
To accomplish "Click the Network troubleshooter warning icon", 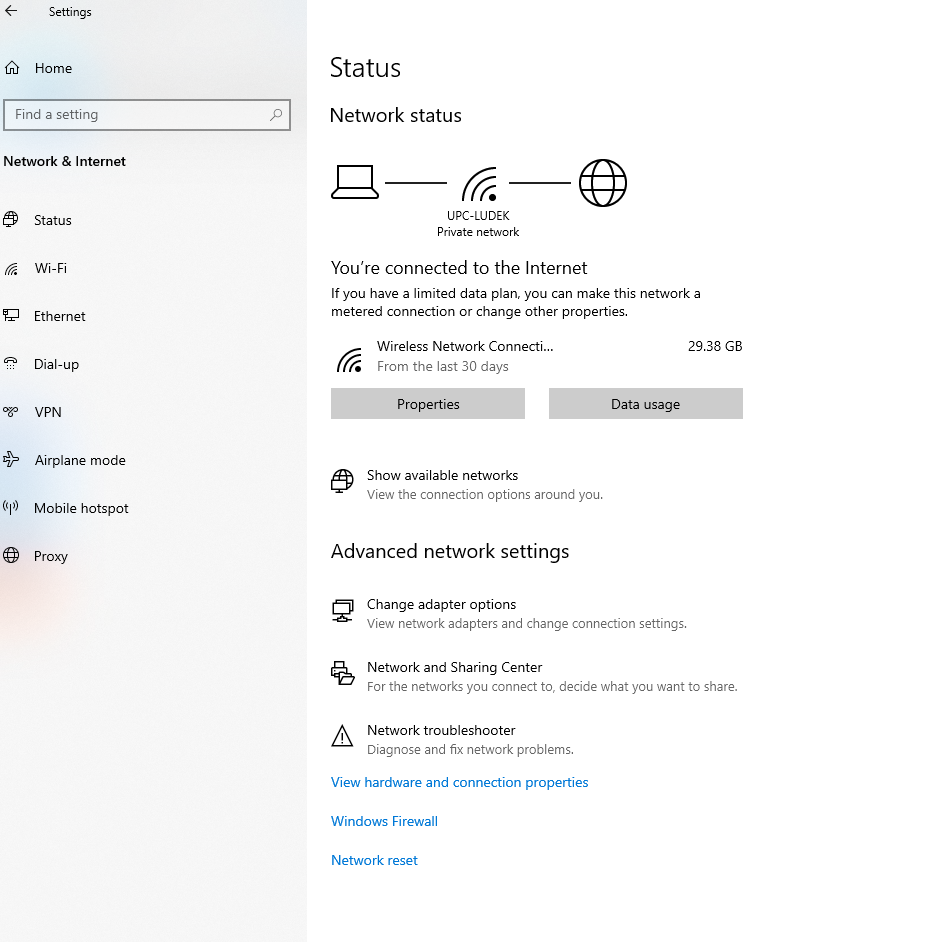I will (x=342, y=737).
